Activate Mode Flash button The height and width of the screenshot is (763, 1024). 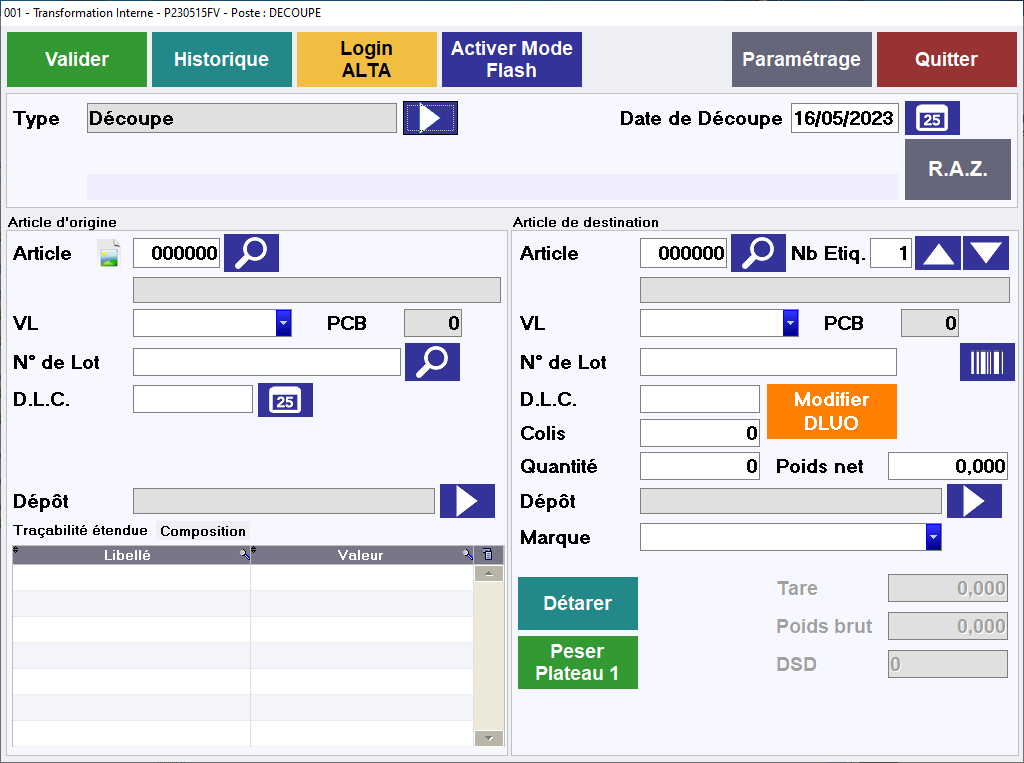tap(511, 60)
